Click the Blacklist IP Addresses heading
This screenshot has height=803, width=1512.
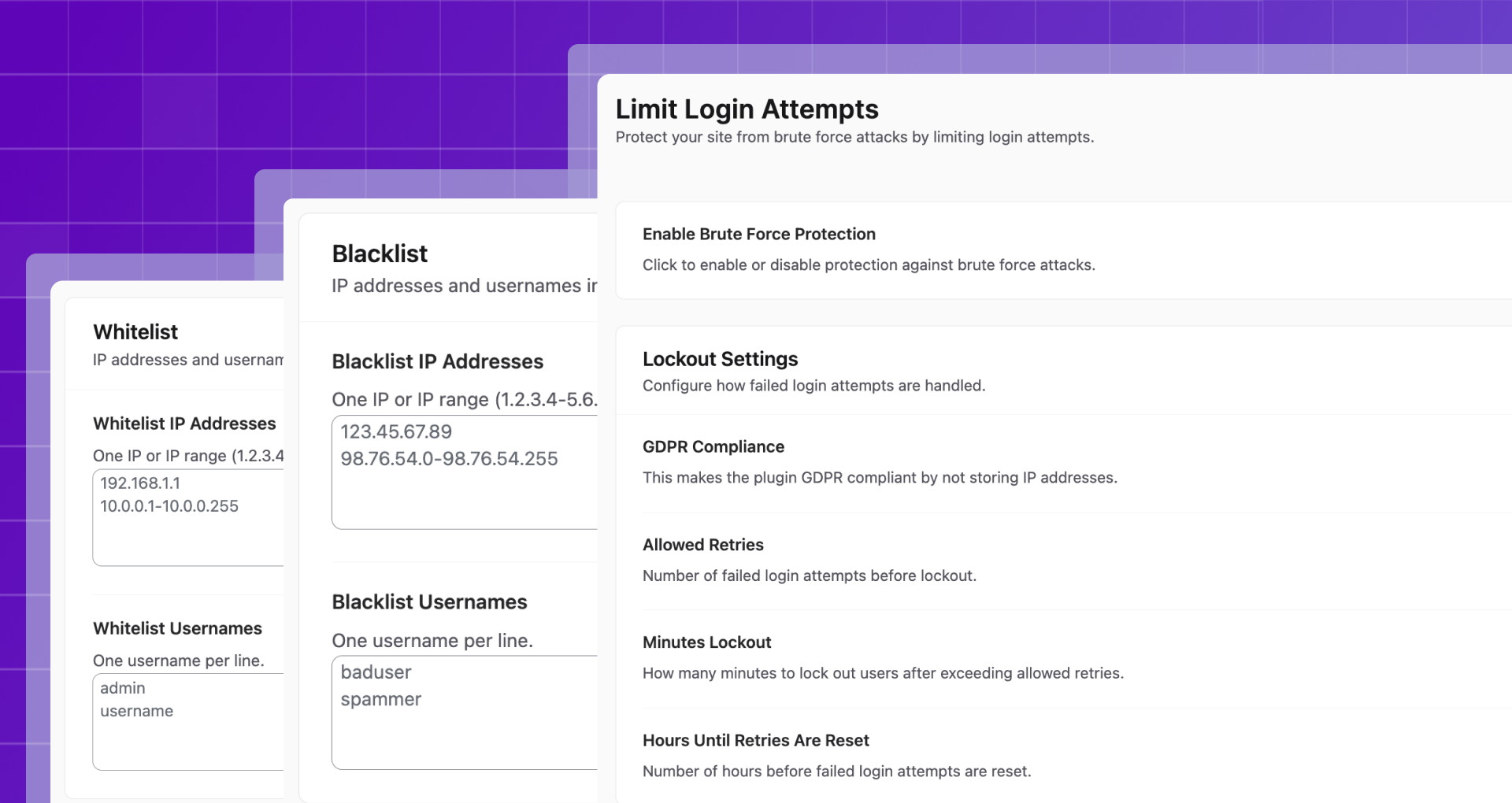437,361
